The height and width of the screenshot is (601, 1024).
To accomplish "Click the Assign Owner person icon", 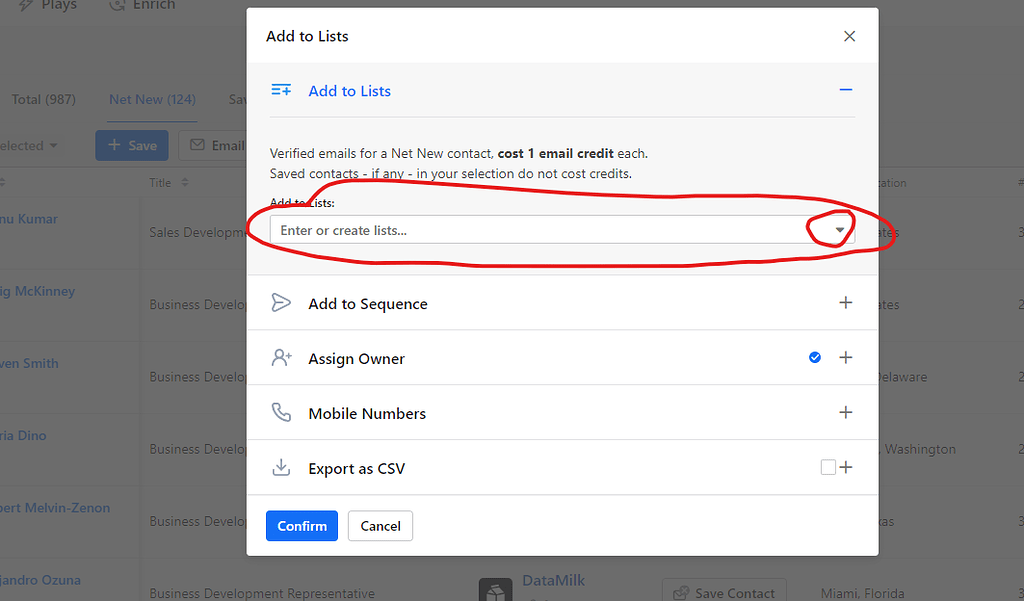I will tap(282, 357).
